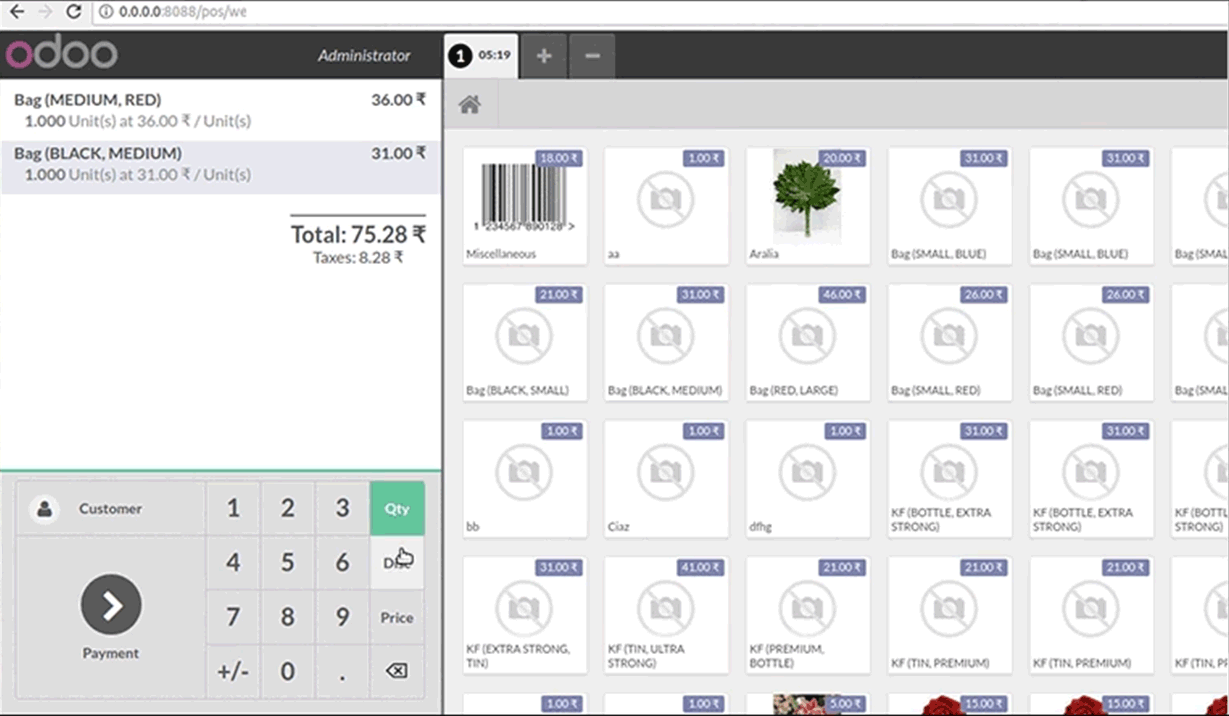Add product 'bb' to order
Screen dimensions: 1229x716
pos(525,479)
